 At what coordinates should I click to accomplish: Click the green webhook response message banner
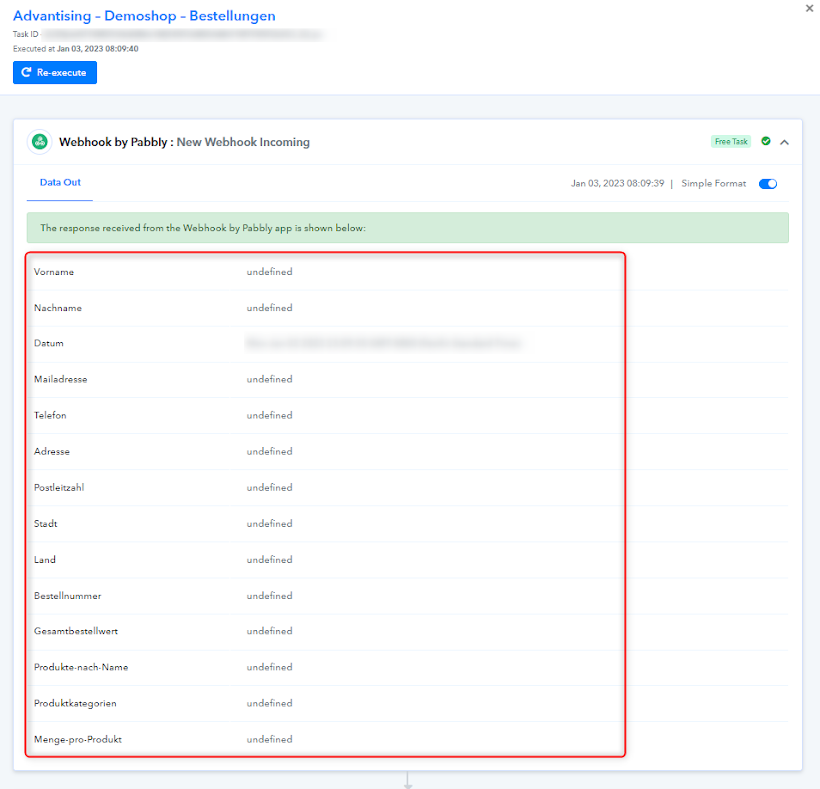coord(407,227)
